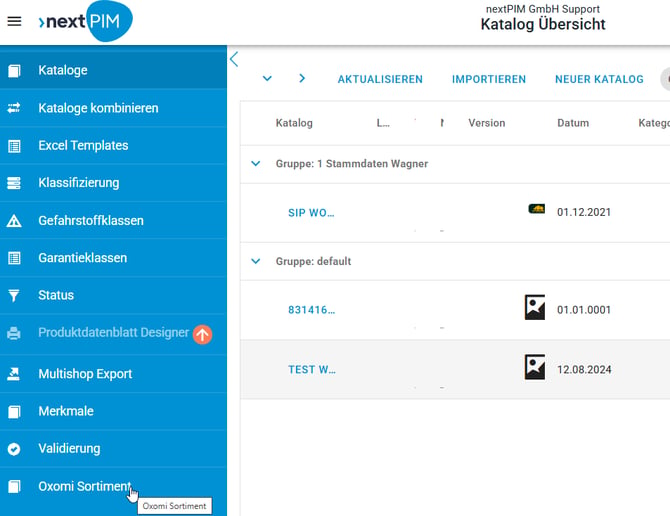Open Garantieklassen section
670x516 pixels.
point(113,258)
